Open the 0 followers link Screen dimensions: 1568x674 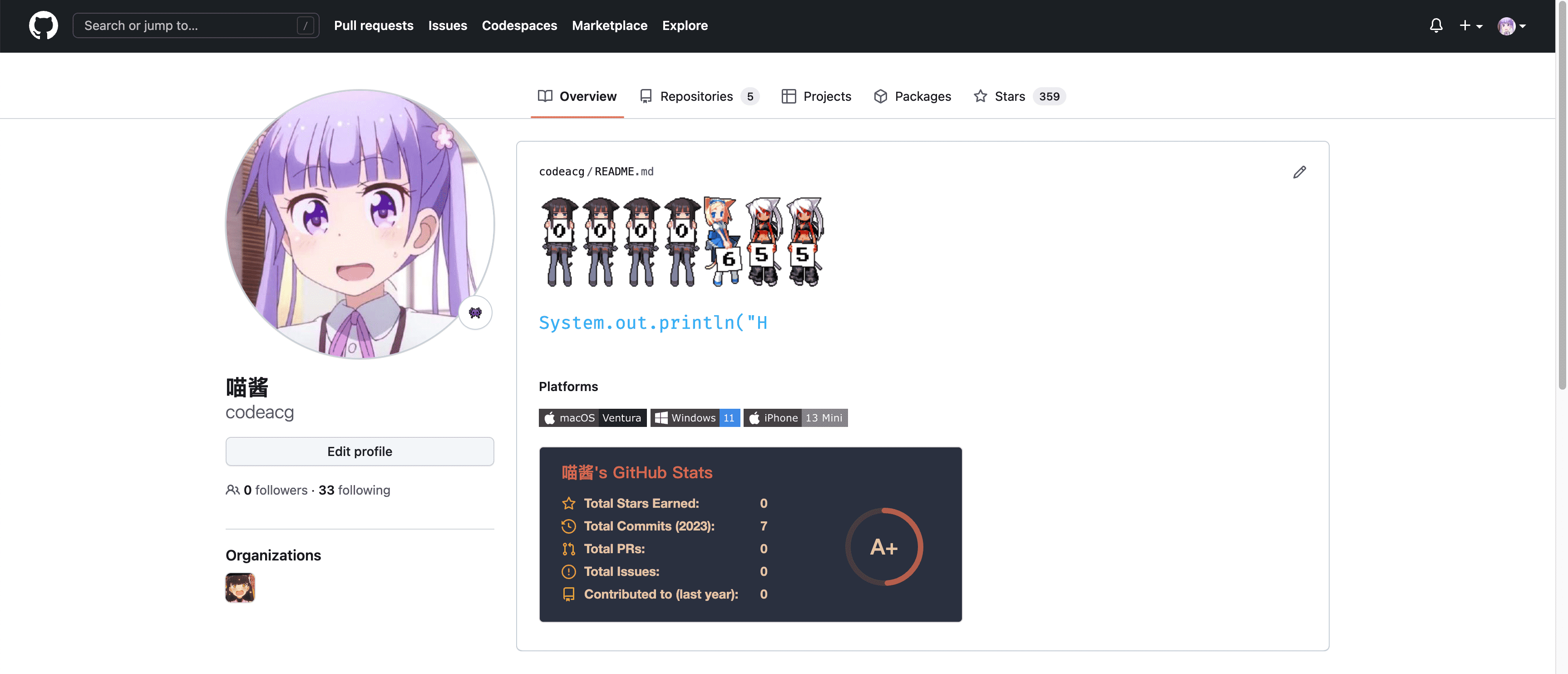275,490
